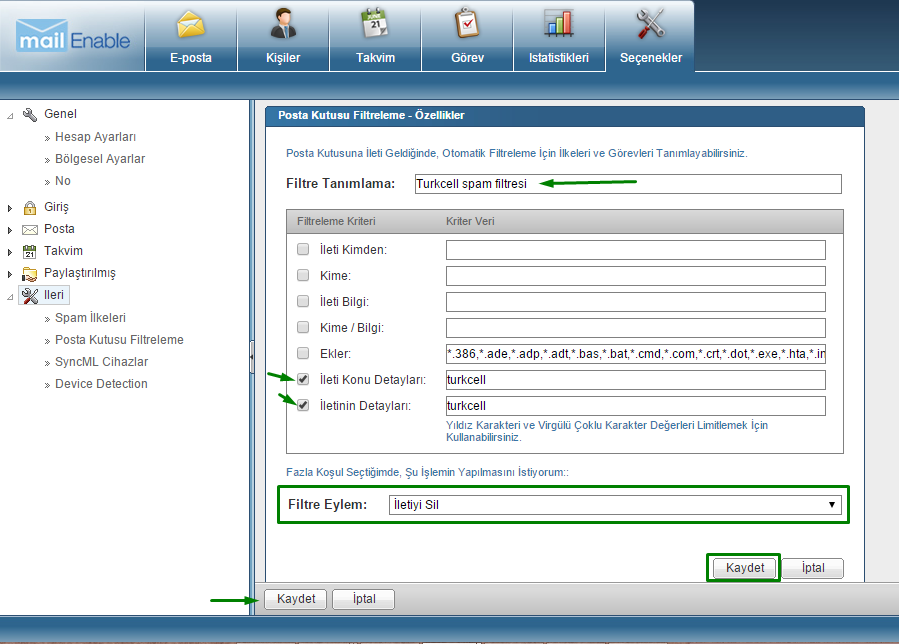Enable the Ekler checkbox

303,353
